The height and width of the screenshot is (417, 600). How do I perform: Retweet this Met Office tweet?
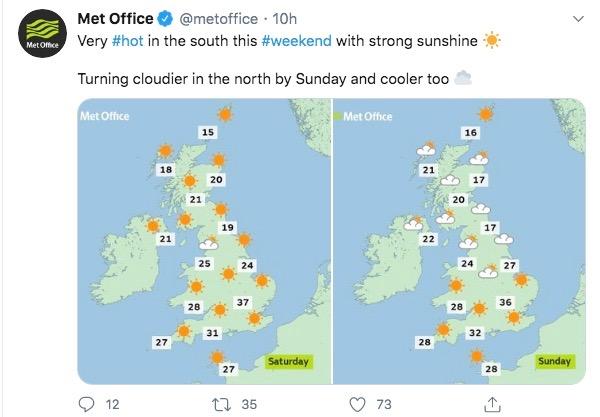tap(222, 404)
